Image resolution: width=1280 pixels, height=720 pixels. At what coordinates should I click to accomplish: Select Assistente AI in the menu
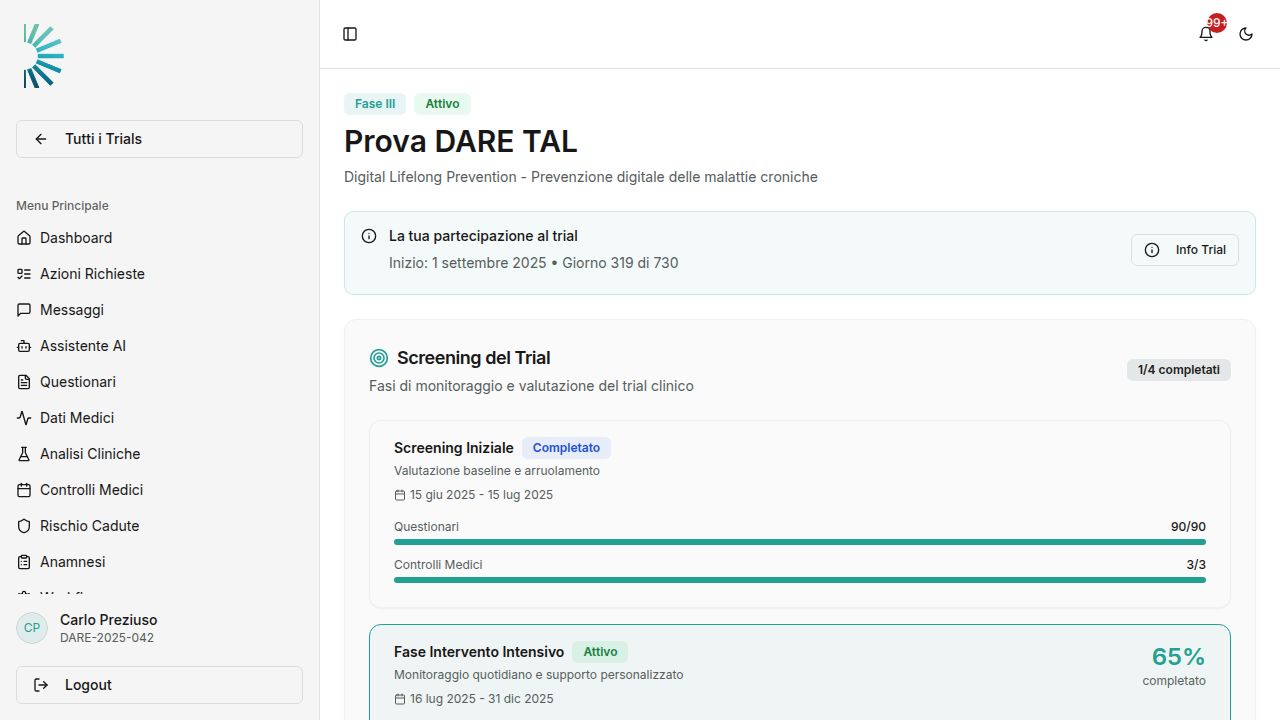coord(159,346)
